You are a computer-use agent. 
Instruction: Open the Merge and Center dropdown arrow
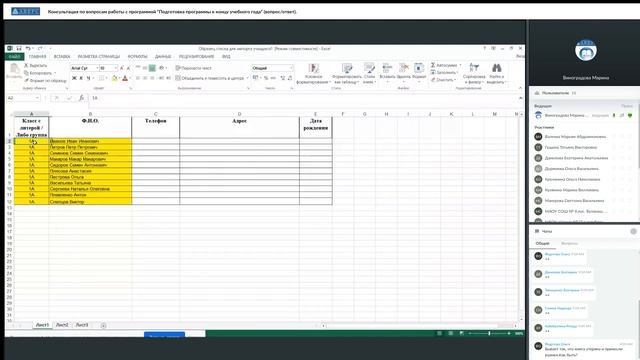[x=247, y=78]
